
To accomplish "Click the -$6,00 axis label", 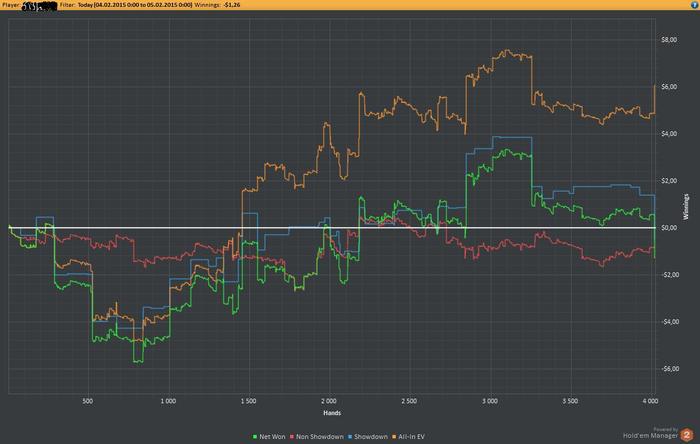I will (x=669, y=369).
